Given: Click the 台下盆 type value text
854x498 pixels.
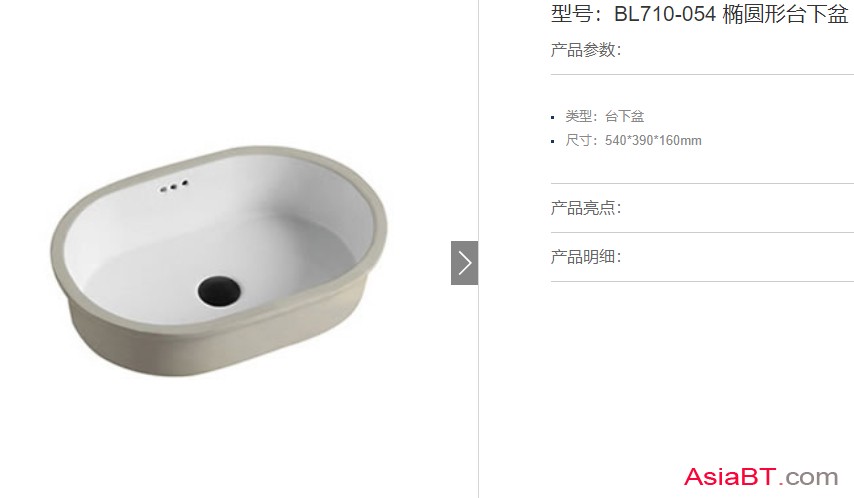Looking at the screenshot, I should [x=625, y=116].
